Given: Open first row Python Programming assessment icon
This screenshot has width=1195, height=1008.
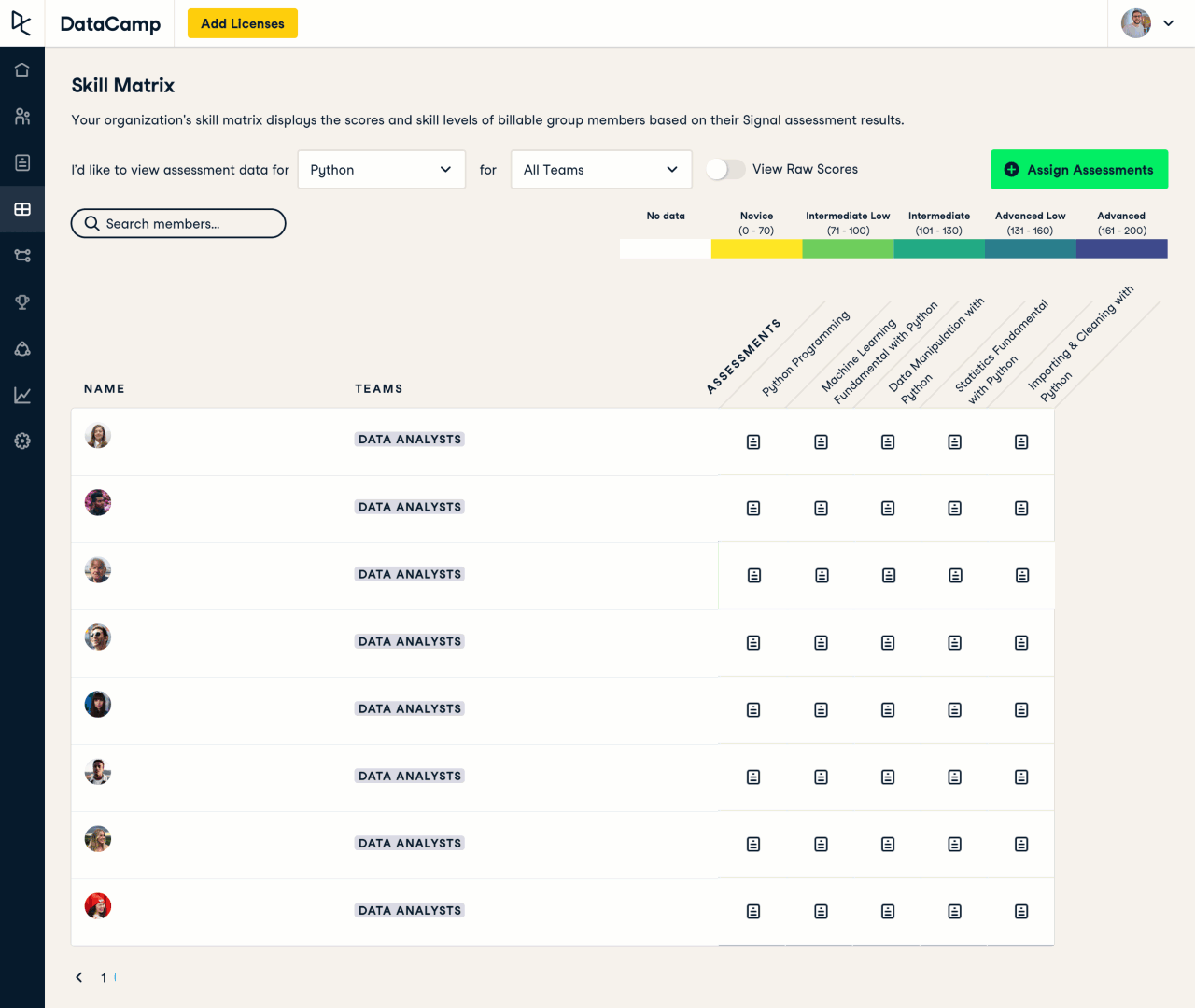Looking at the screenshot, I should click(753, 441).
